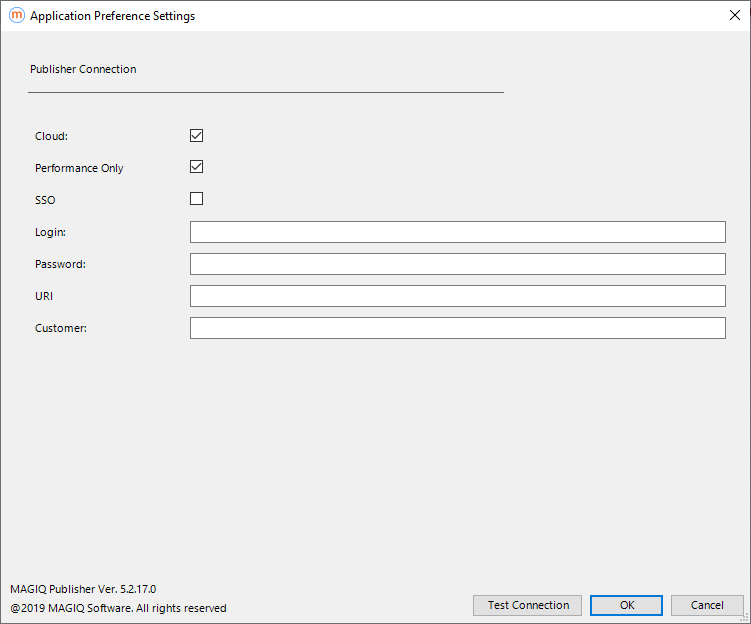Click the Customer input field
Screen dimensions: 751x624
[x=457, y=328]
